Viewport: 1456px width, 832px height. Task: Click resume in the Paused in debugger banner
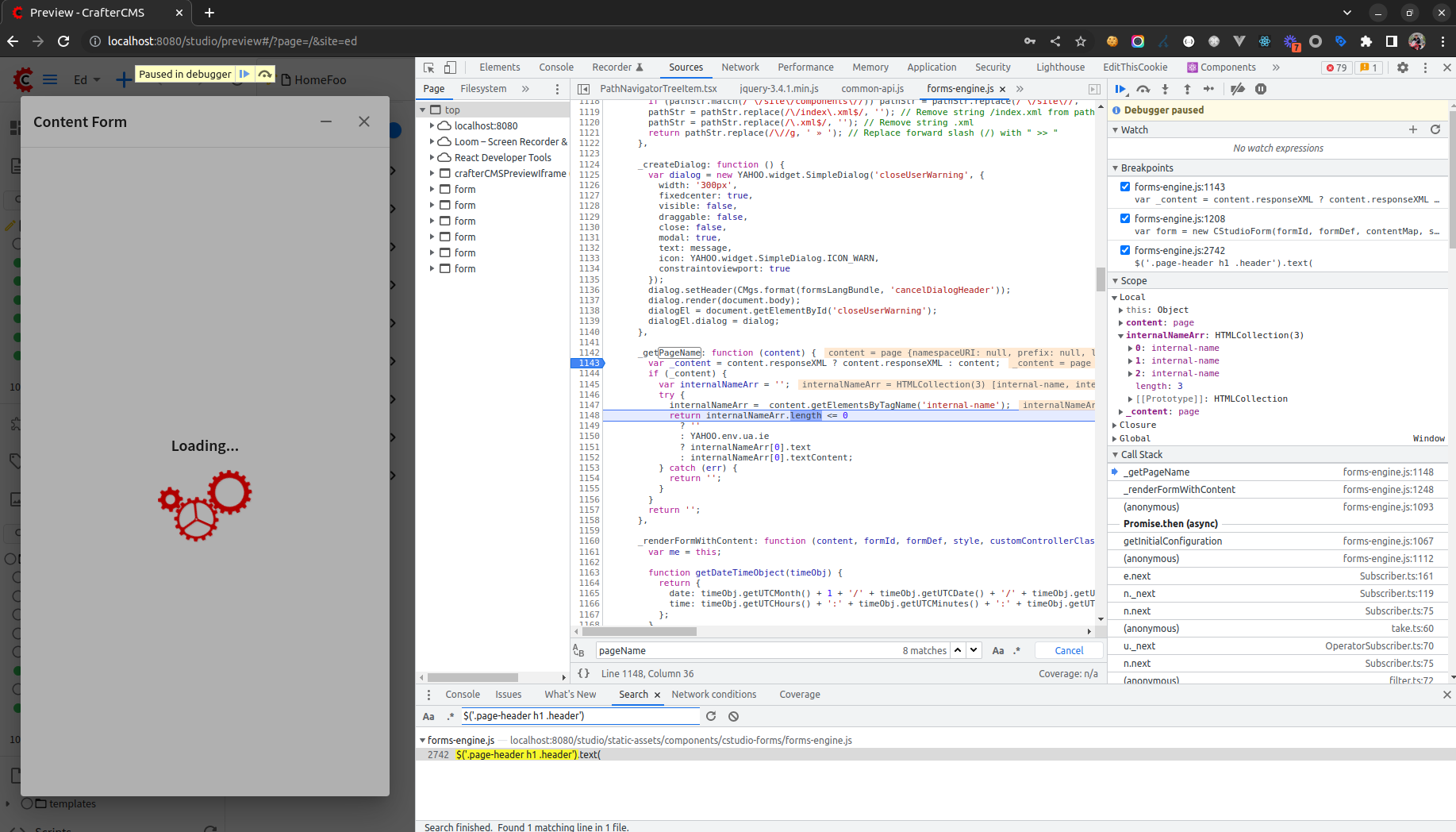point(244,74)
